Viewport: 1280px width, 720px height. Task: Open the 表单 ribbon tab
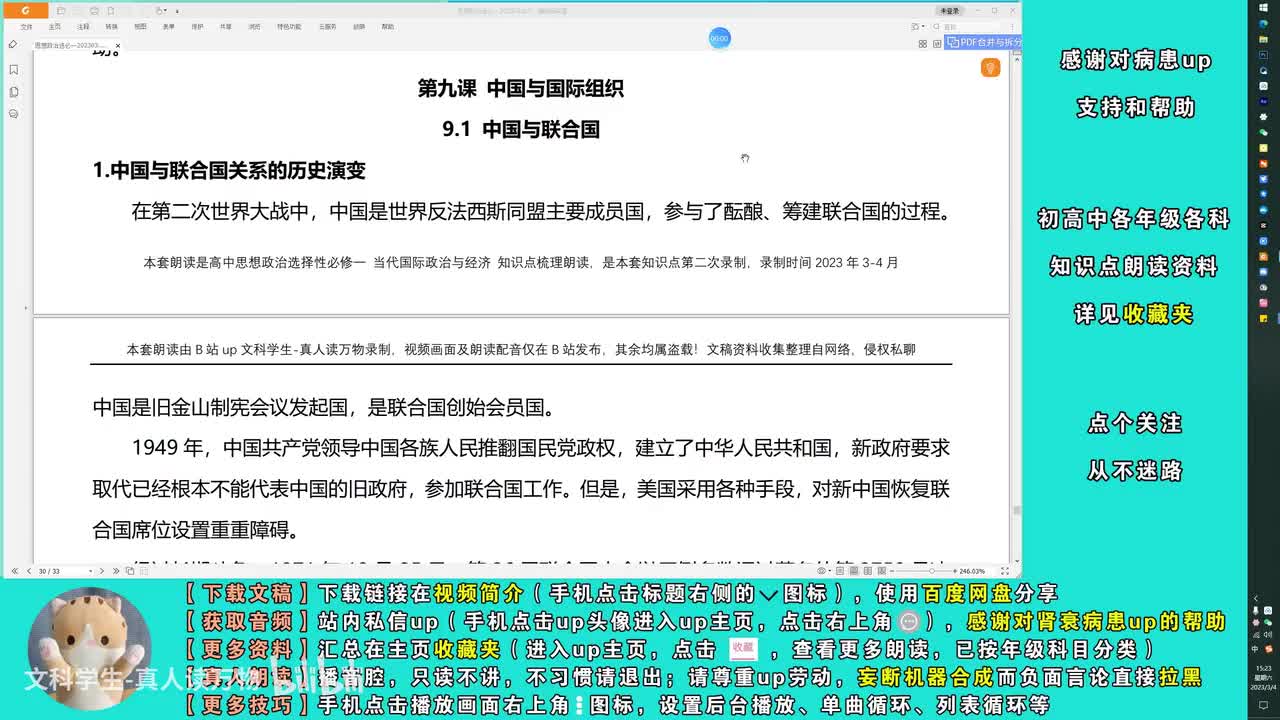coord(168,27)
